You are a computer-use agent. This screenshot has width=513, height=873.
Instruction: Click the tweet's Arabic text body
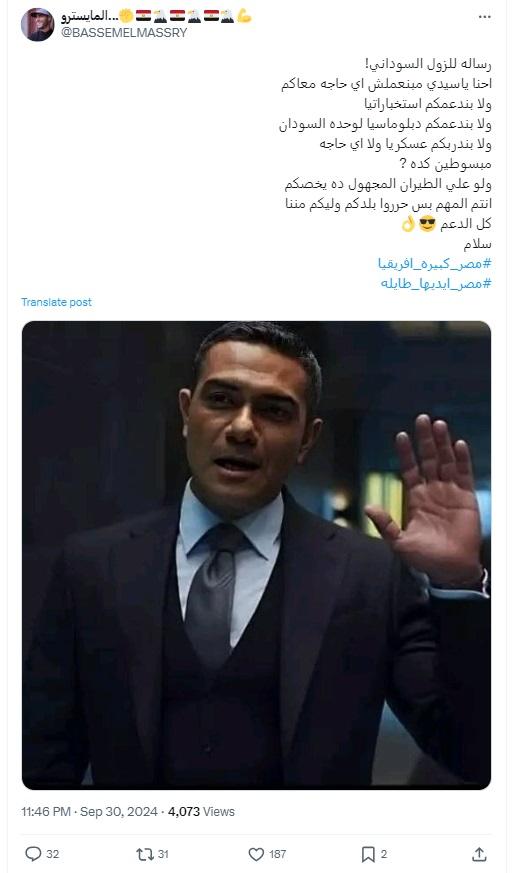click(x=385, y=154)
